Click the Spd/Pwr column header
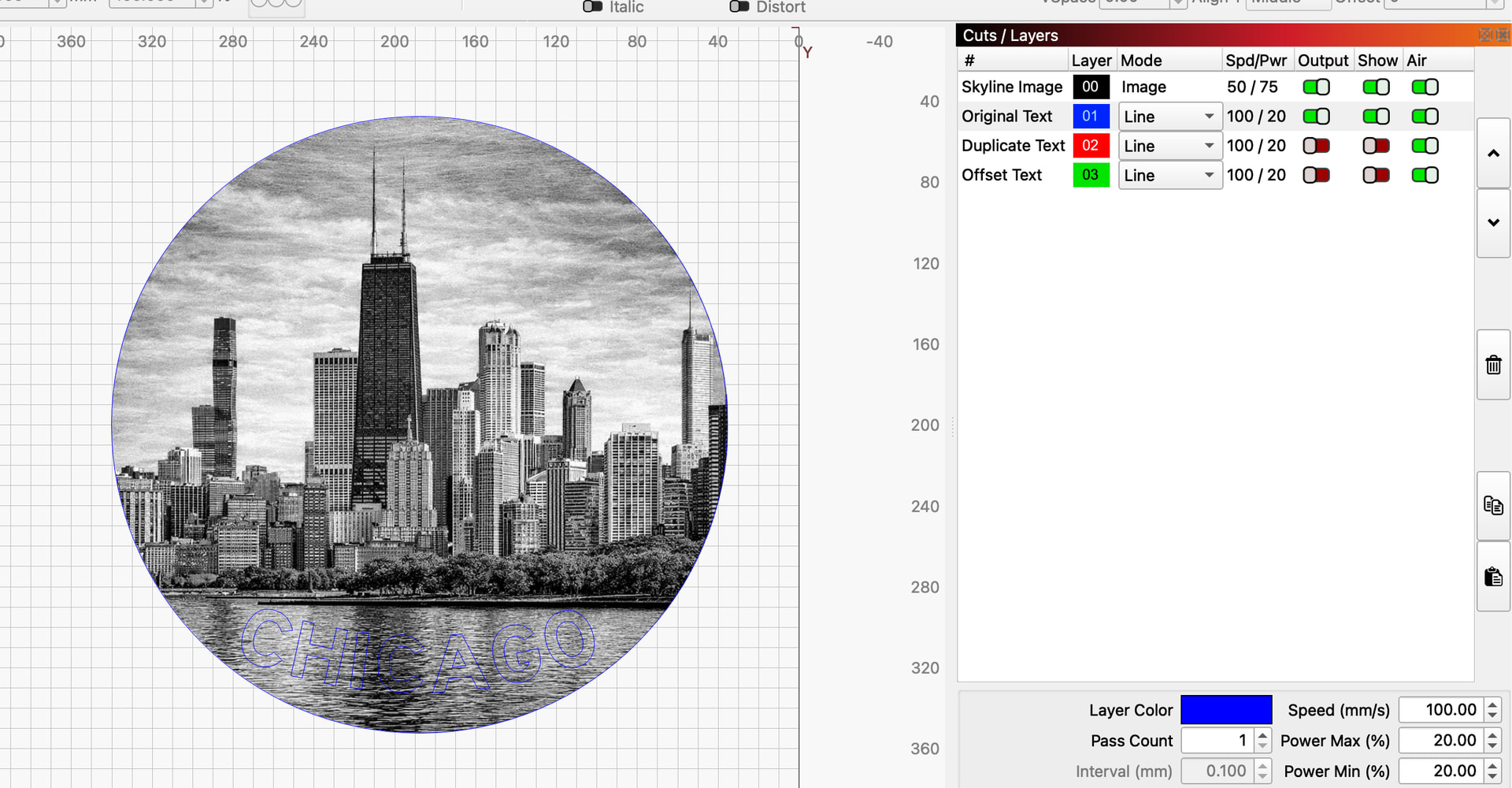 coord(1255,61)
